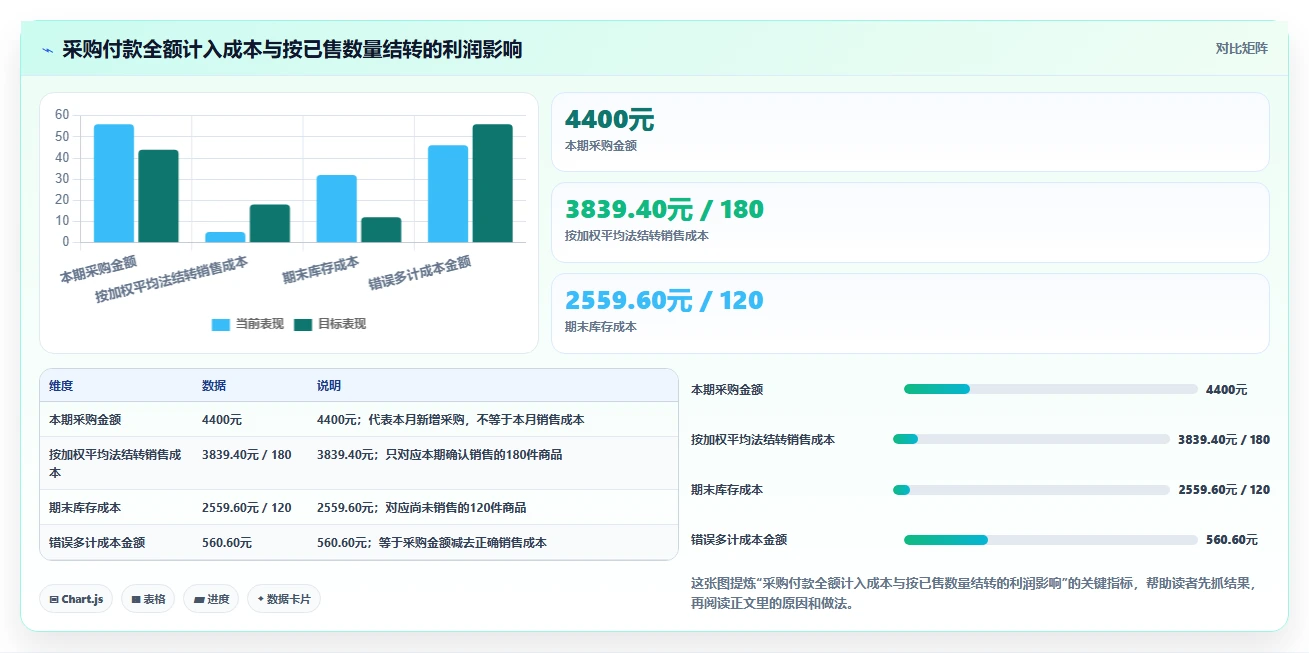
Task: Click the dark green bar for 期末库存成本
Action: coord(381,229)
